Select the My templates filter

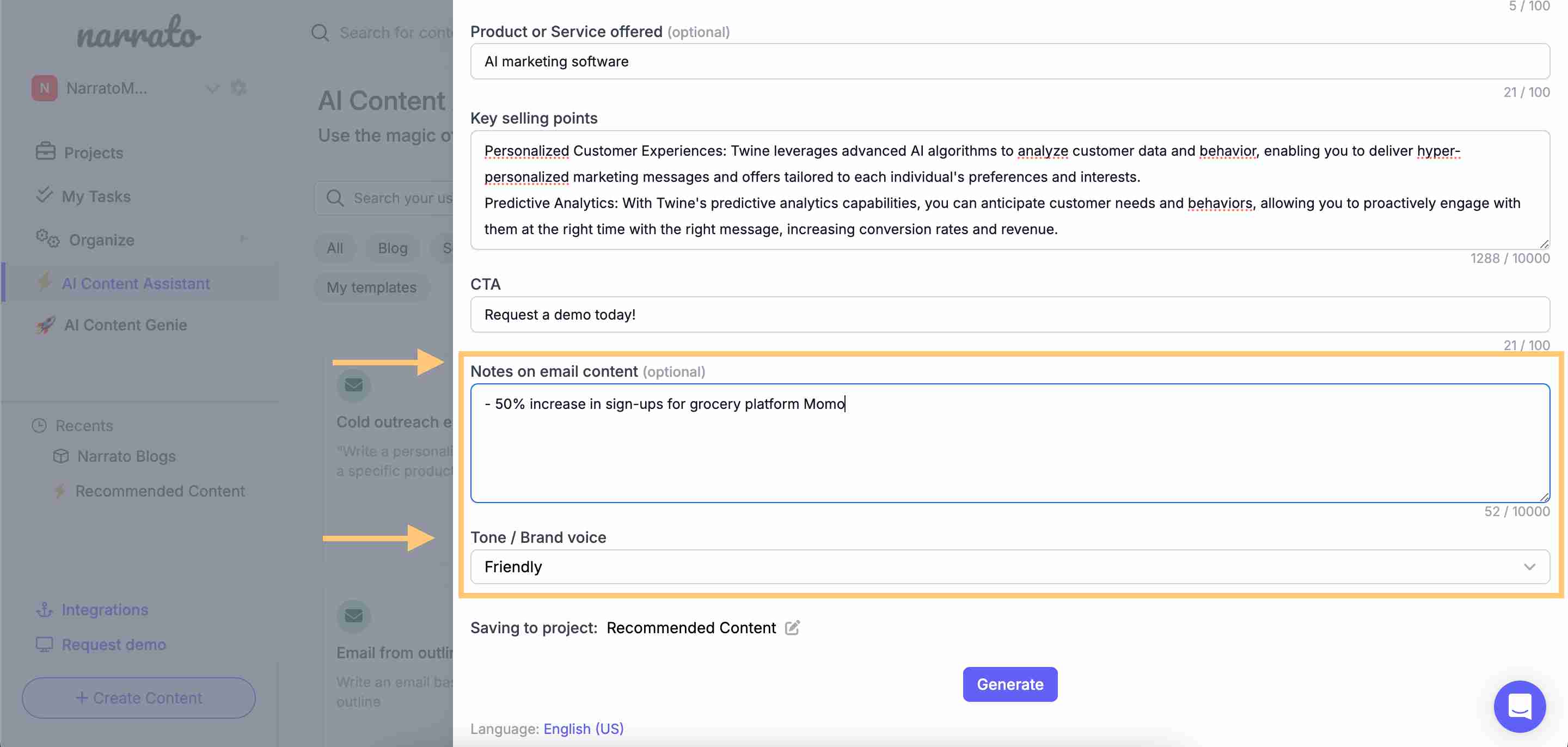[371, 287]
